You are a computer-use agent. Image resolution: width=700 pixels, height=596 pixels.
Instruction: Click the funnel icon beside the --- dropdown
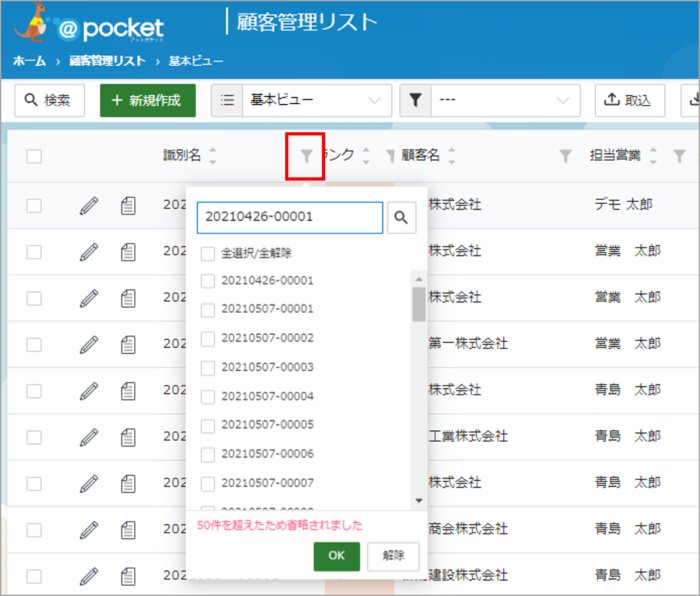tap(415, 100)
